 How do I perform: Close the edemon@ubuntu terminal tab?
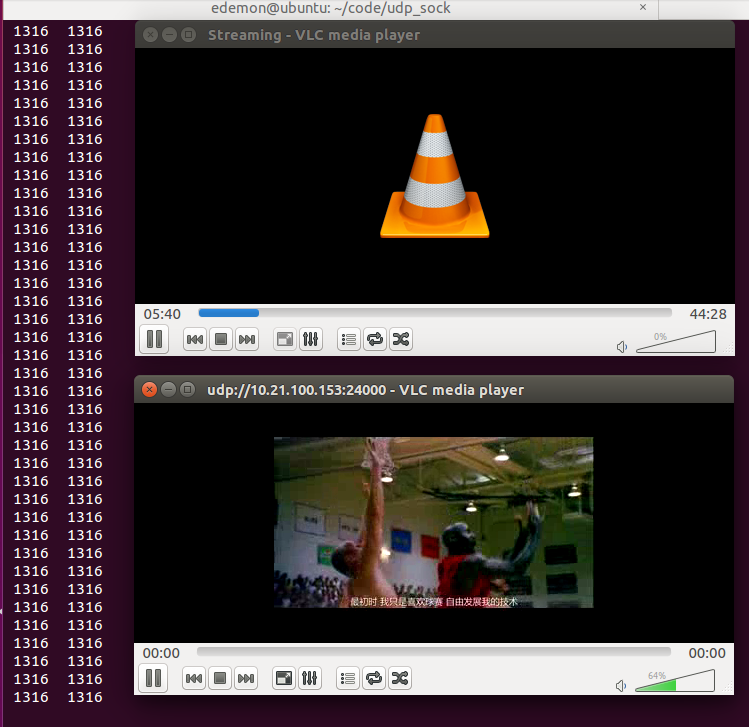click(x=643, y=7)
